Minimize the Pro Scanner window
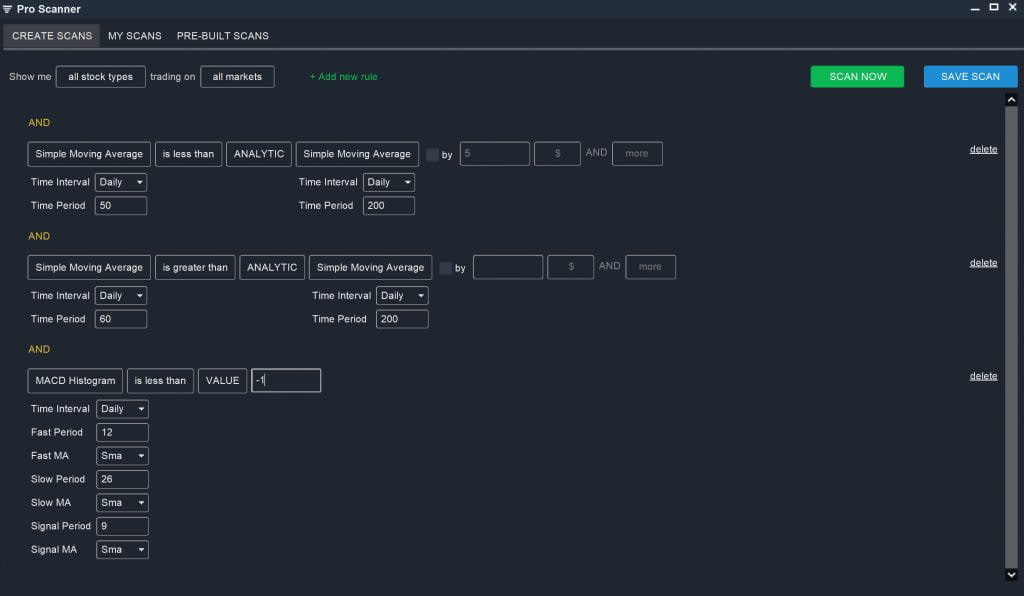The width and height of the screenshot is (1024, 596). [974, 8]
